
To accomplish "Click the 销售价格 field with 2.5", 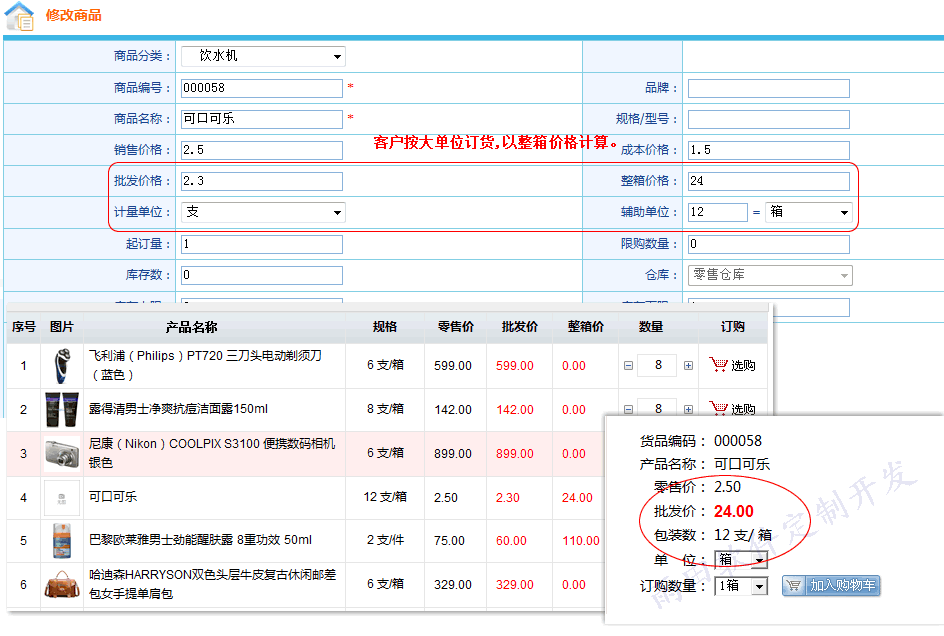I will pos(262,150).
